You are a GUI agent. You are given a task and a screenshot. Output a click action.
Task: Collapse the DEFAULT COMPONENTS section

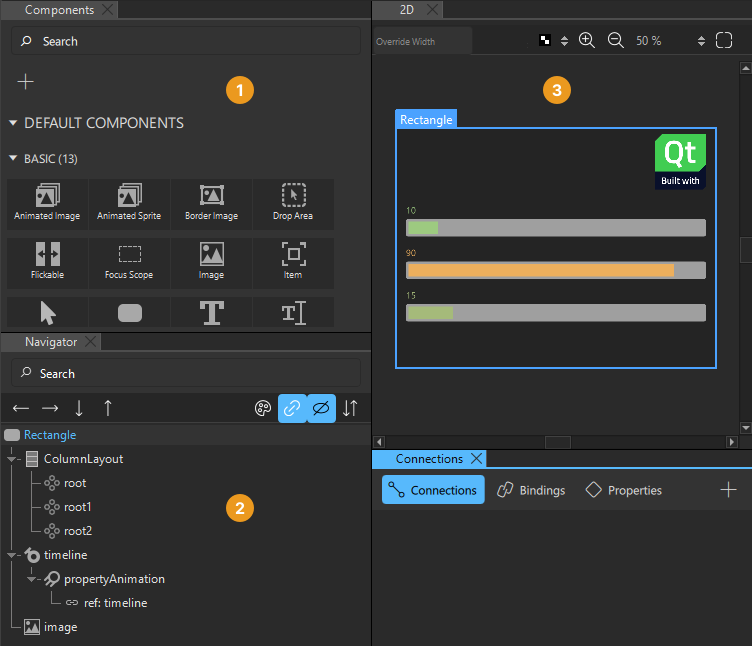coord(13,123)
